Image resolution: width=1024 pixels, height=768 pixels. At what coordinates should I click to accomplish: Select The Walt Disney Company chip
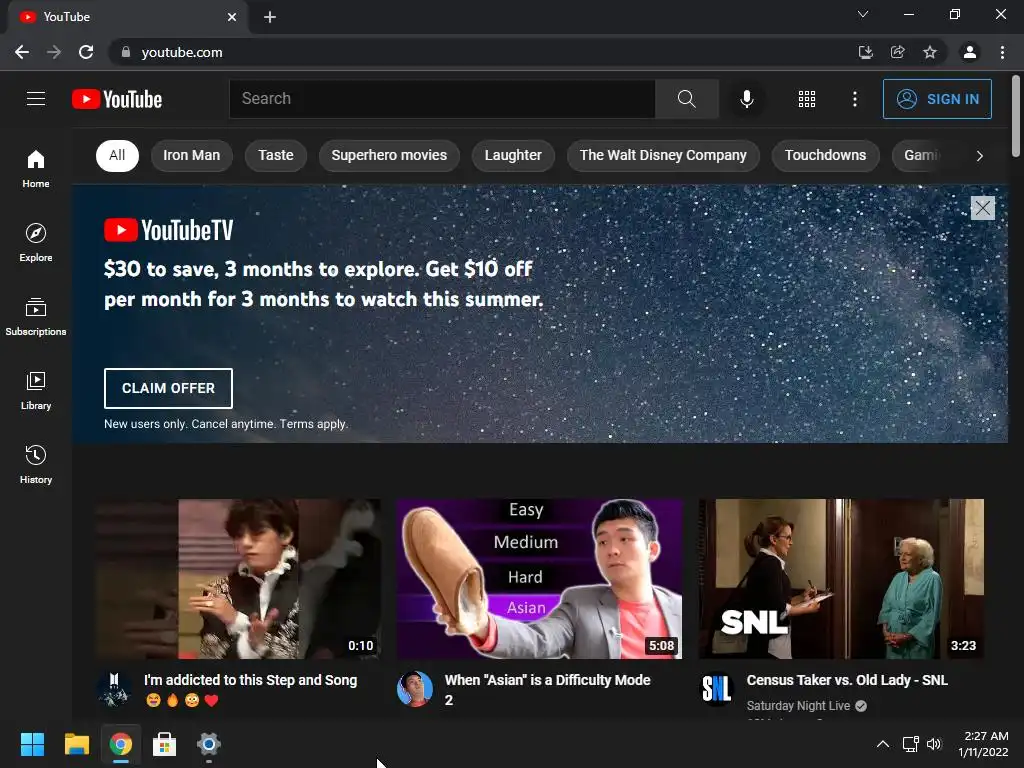click(663, 155)
